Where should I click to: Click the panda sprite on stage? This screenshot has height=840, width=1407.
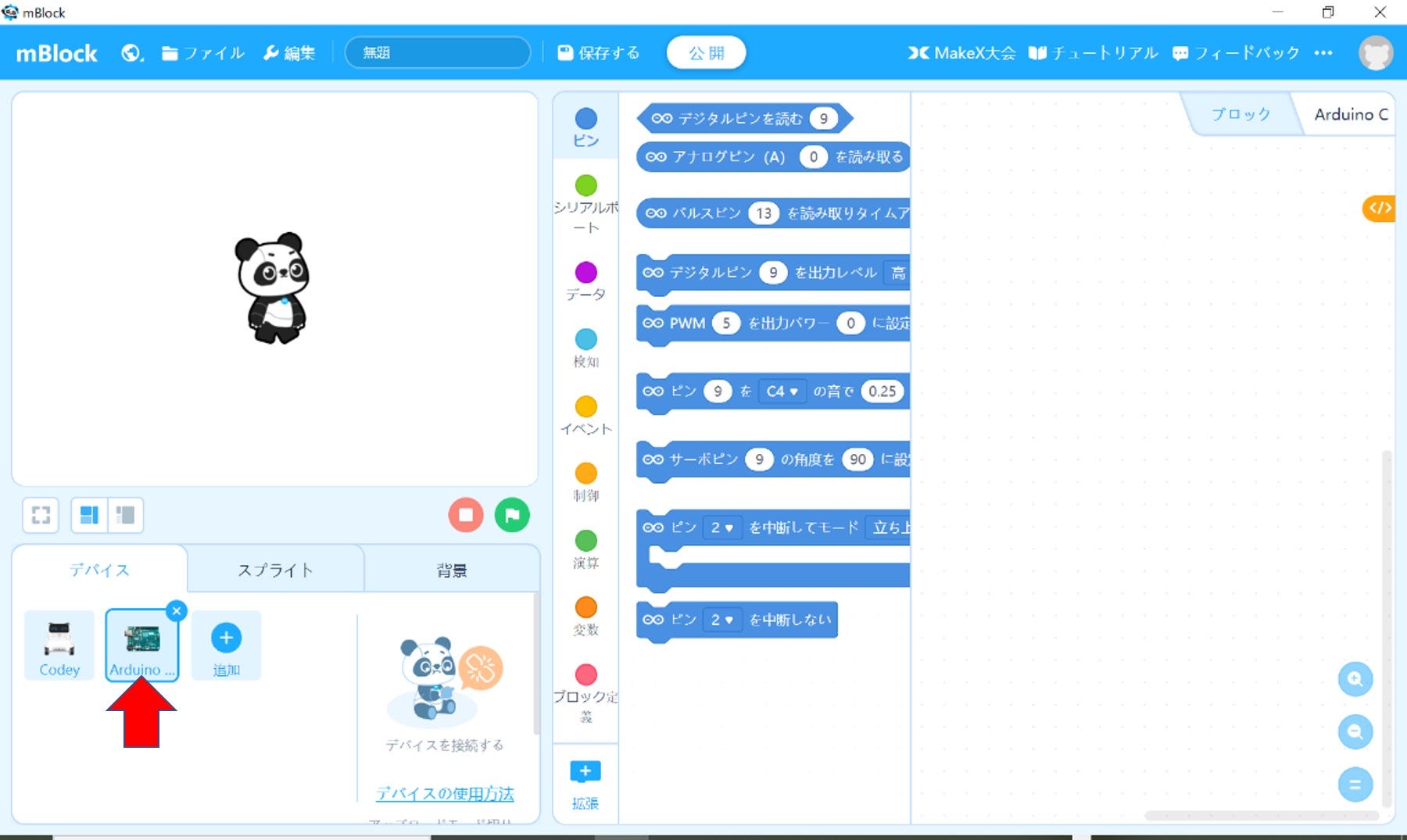coord(272,288)
